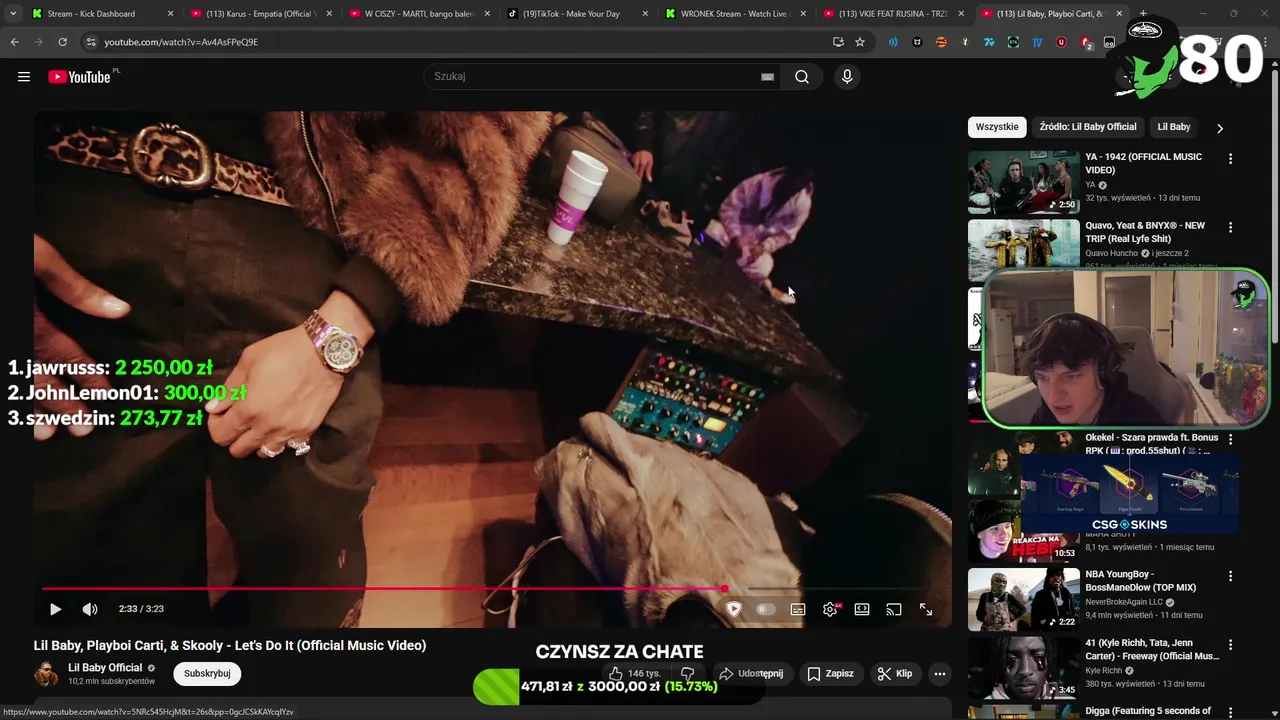Viewport: 1280px width, 720px height.
Task: Select the Źródło: Lil Baby Official chip
Action: [x=1088, y=127]
